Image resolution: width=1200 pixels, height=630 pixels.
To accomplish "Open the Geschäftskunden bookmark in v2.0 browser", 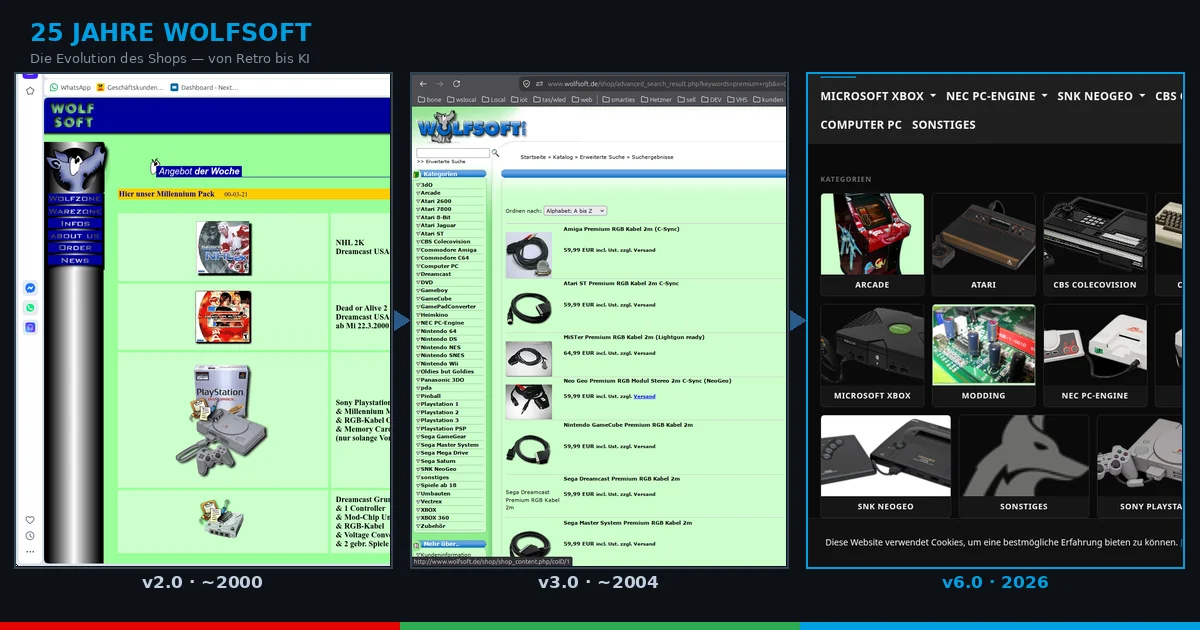I will (x=129, y=88).
